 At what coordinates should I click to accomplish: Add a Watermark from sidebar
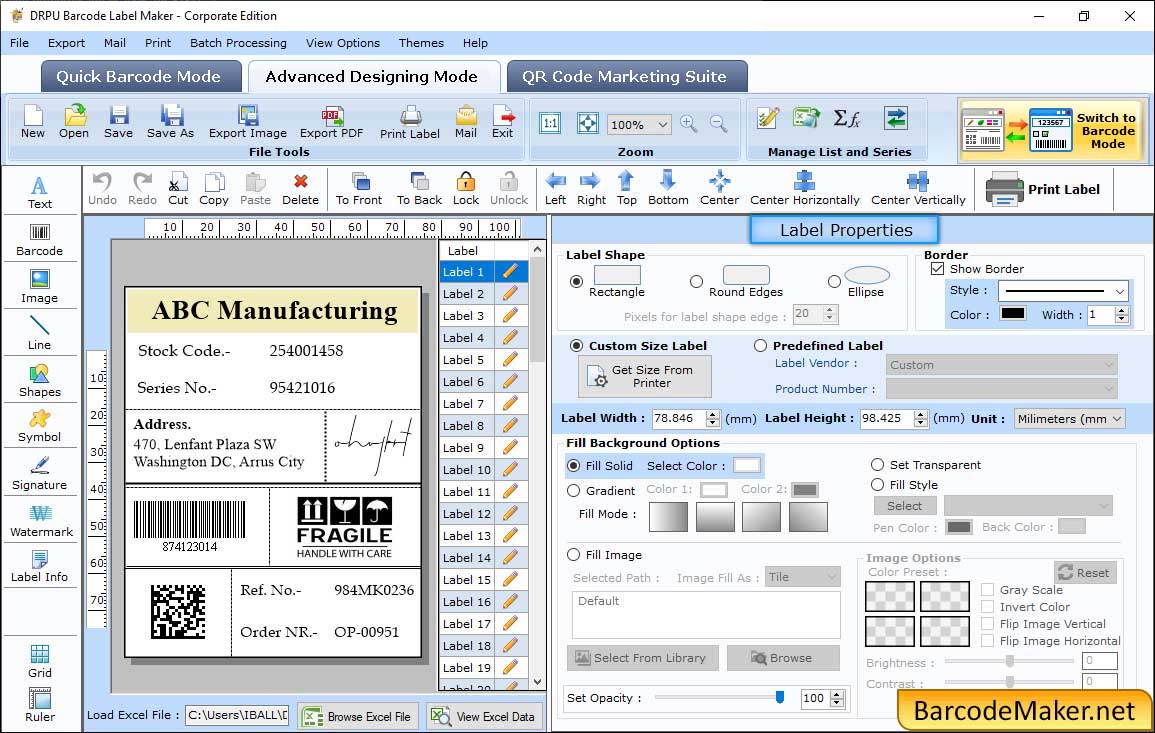(x=41, y=521)
